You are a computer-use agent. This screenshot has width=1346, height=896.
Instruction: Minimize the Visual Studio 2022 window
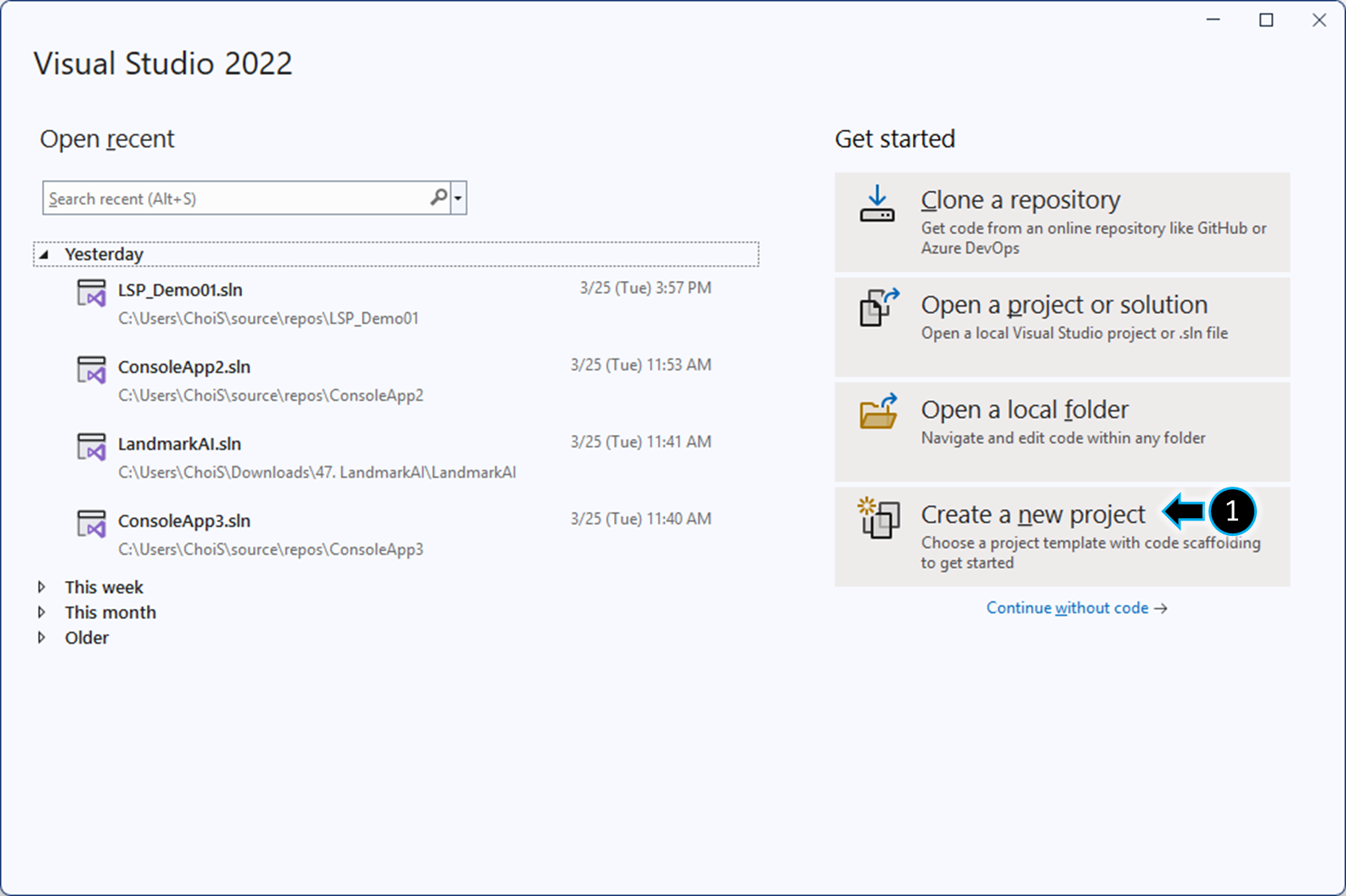1214,20
